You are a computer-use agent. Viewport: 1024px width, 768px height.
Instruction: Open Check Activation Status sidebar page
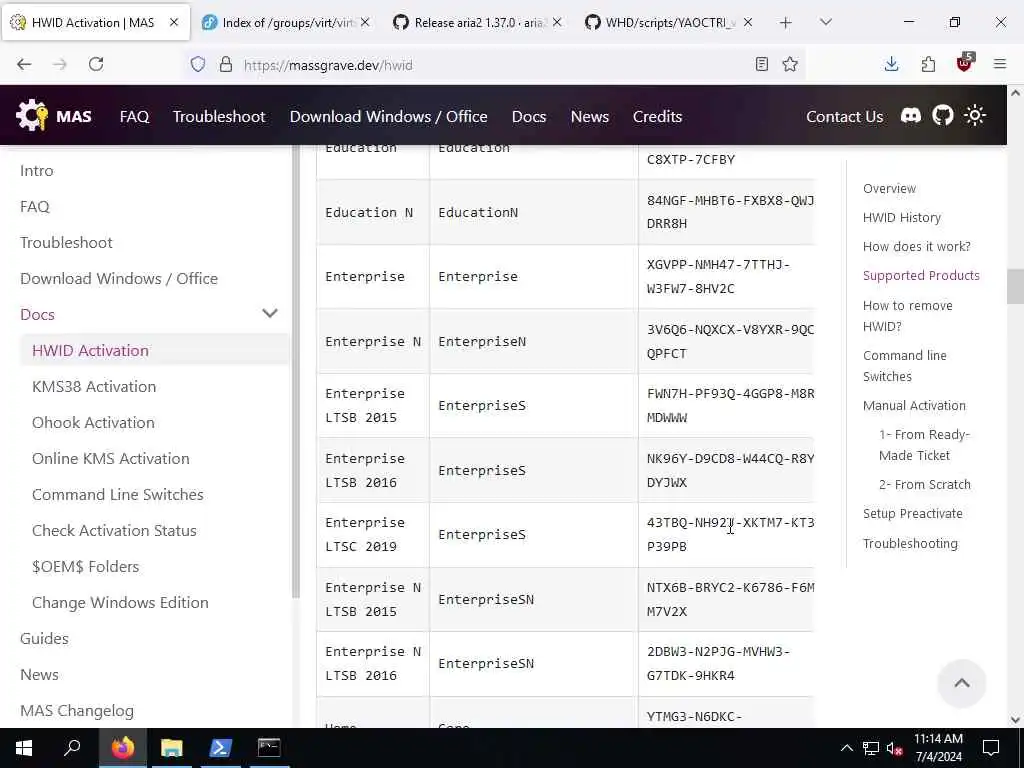tap(114, 530)
